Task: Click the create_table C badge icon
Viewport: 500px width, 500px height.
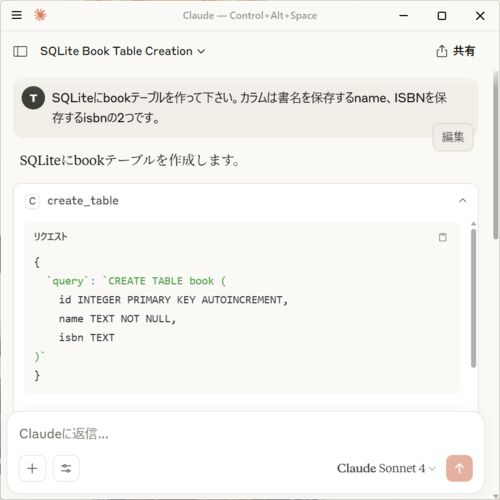Action: coord(32,201)
